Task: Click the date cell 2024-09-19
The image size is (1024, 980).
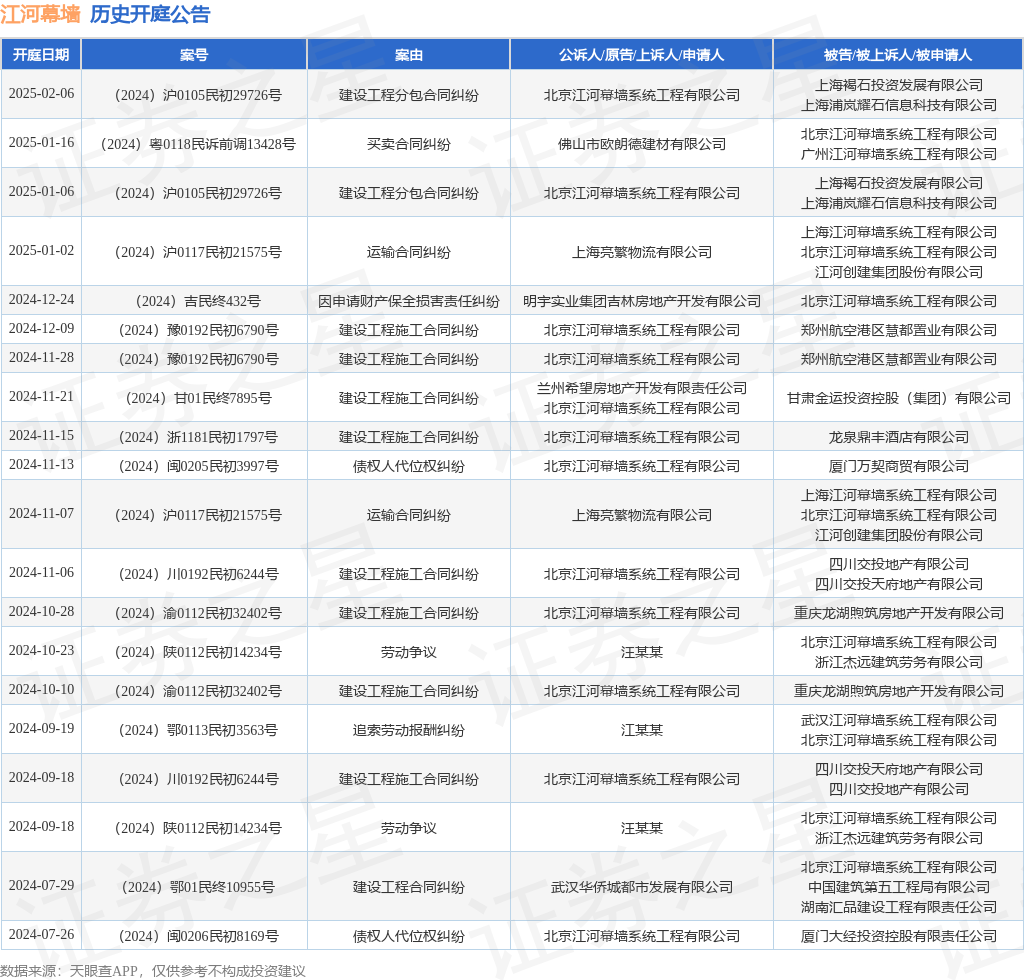Action: pyautogui.click(x=41, y=729)
